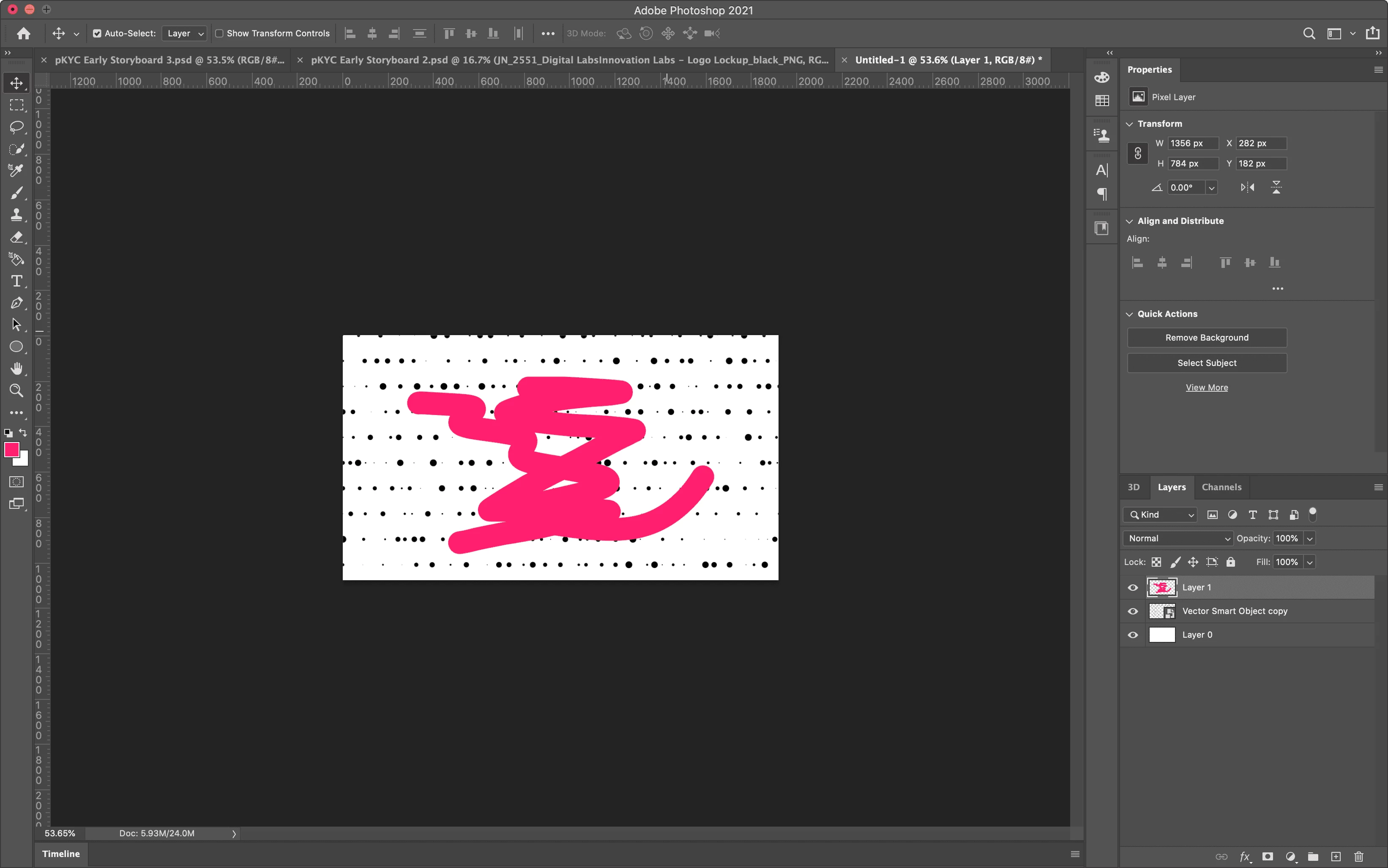Add layer mask from Layers panel
1388x868 pixels.
(x=1268, y=857)
